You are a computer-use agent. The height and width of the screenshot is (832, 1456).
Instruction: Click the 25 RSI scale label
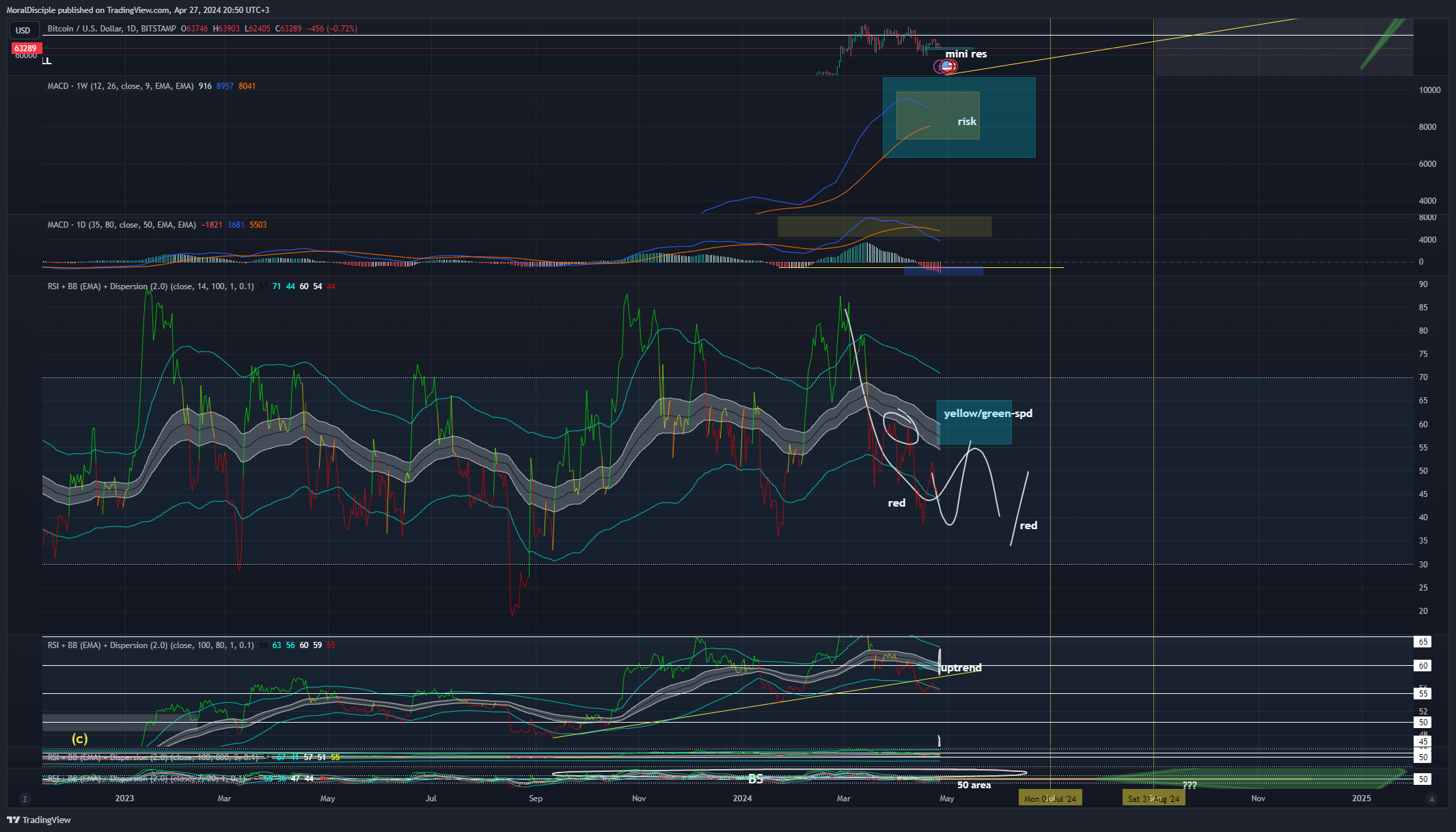pyautogui.click(x=1423, y=588)
